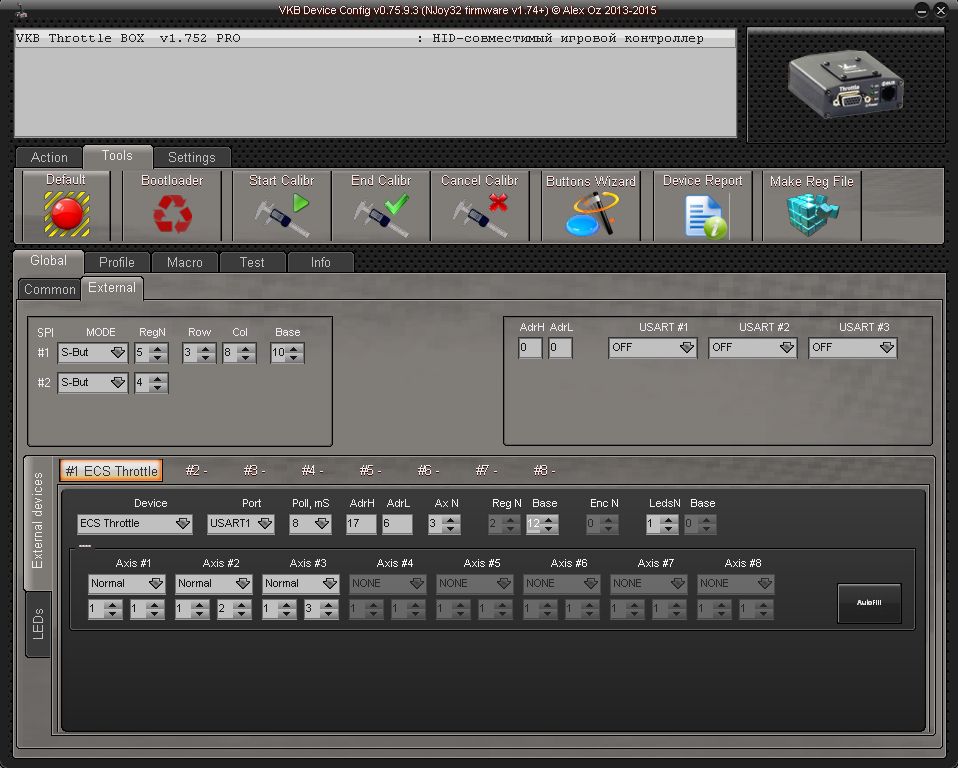Click the AdrH input field under Device row
The image size is (958, 768).
coord(361,524)
